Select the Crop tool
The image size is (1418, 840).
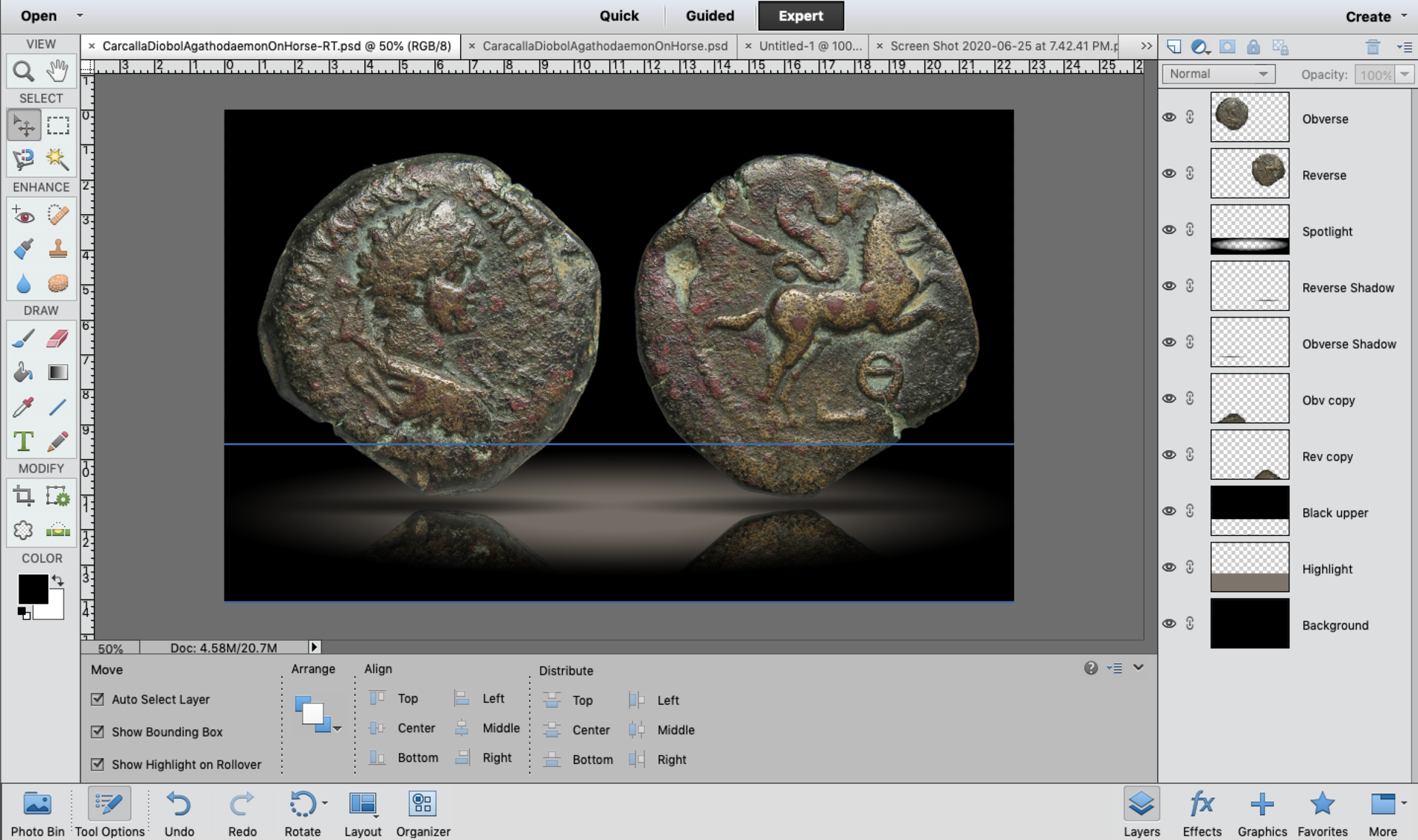[x=23, y=495]
